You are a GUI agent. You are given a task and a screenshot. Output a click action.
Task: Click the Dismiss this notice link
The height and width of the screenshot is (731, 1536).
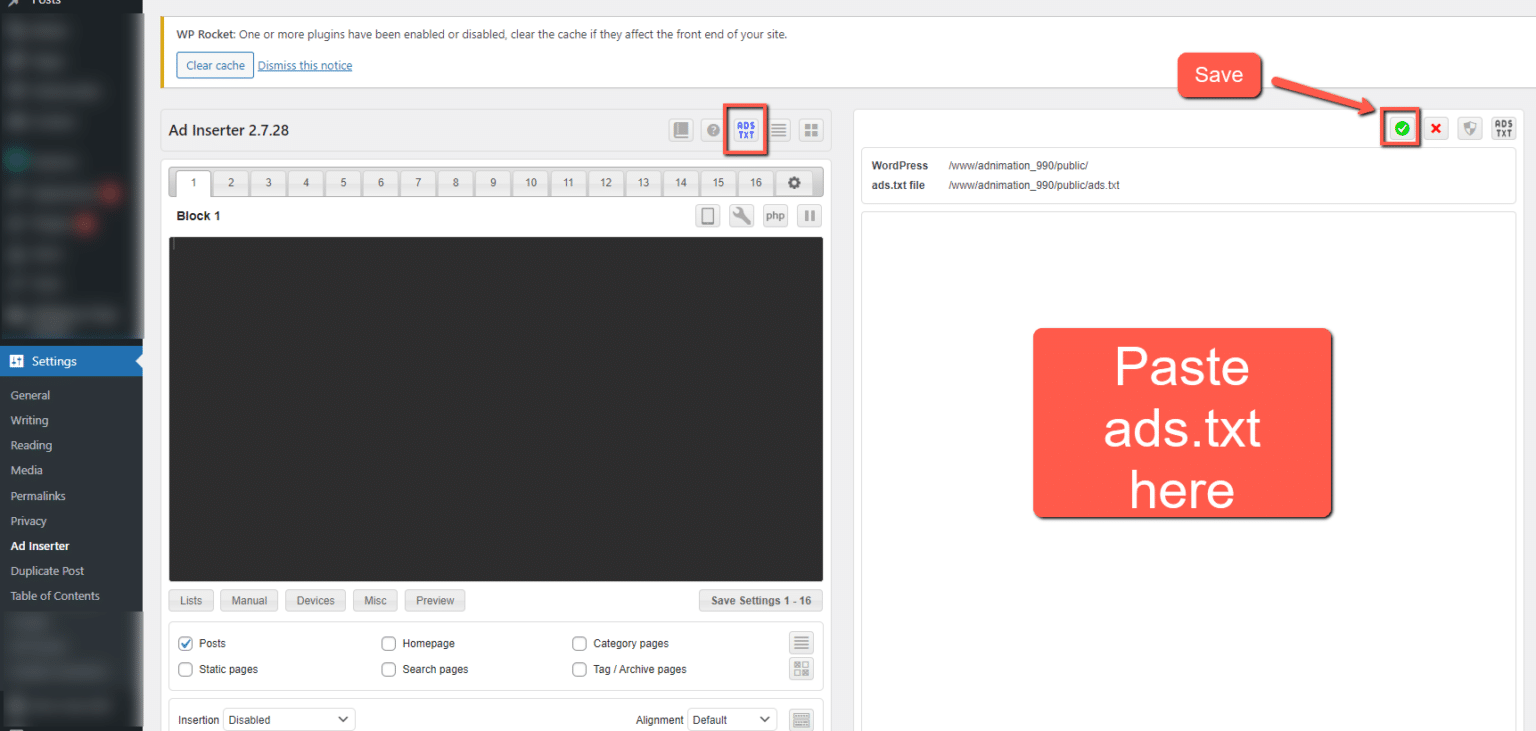point(305,65)
